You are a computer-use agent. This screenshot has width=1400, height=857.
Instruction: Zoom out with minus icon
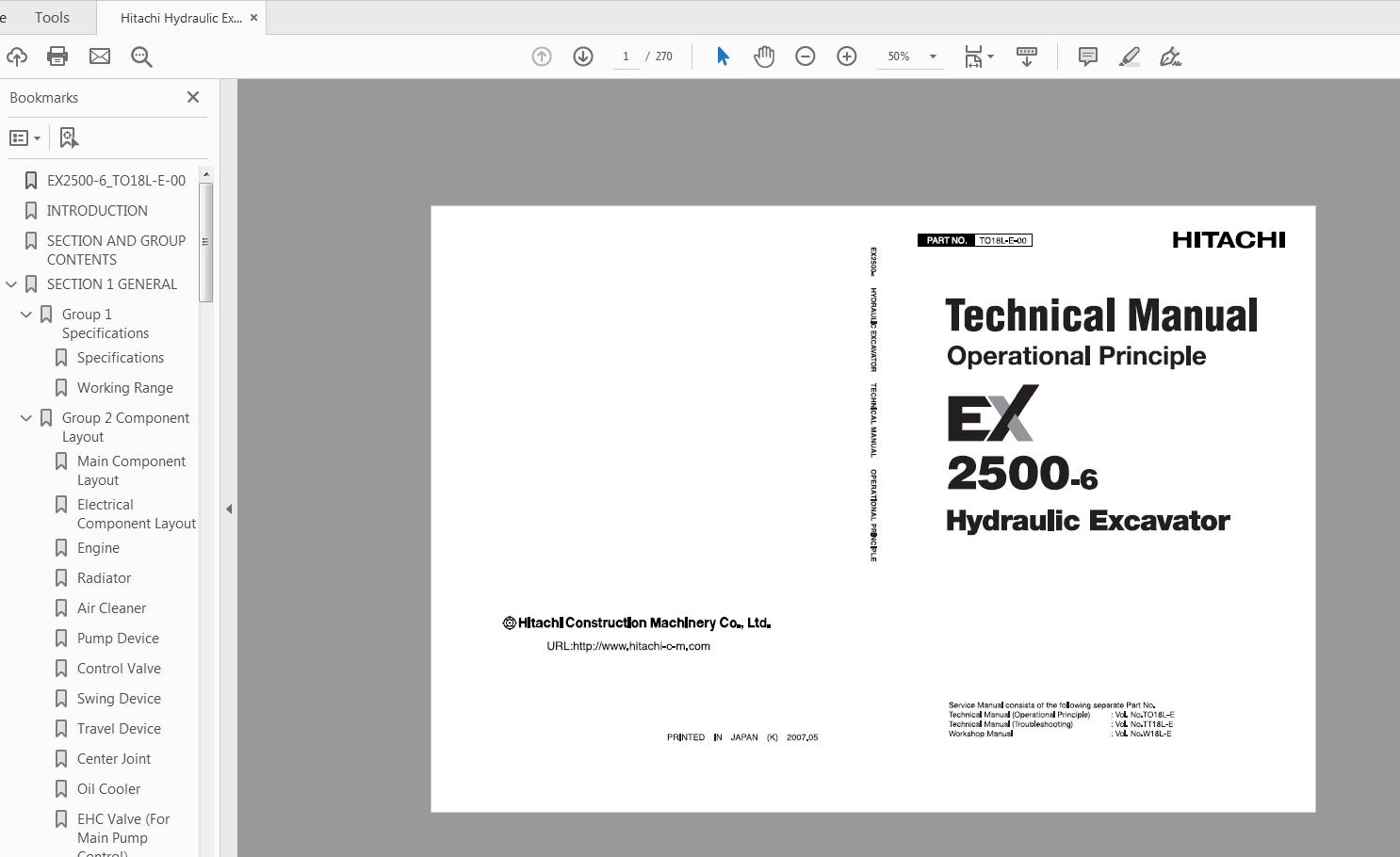click(806, 57)
